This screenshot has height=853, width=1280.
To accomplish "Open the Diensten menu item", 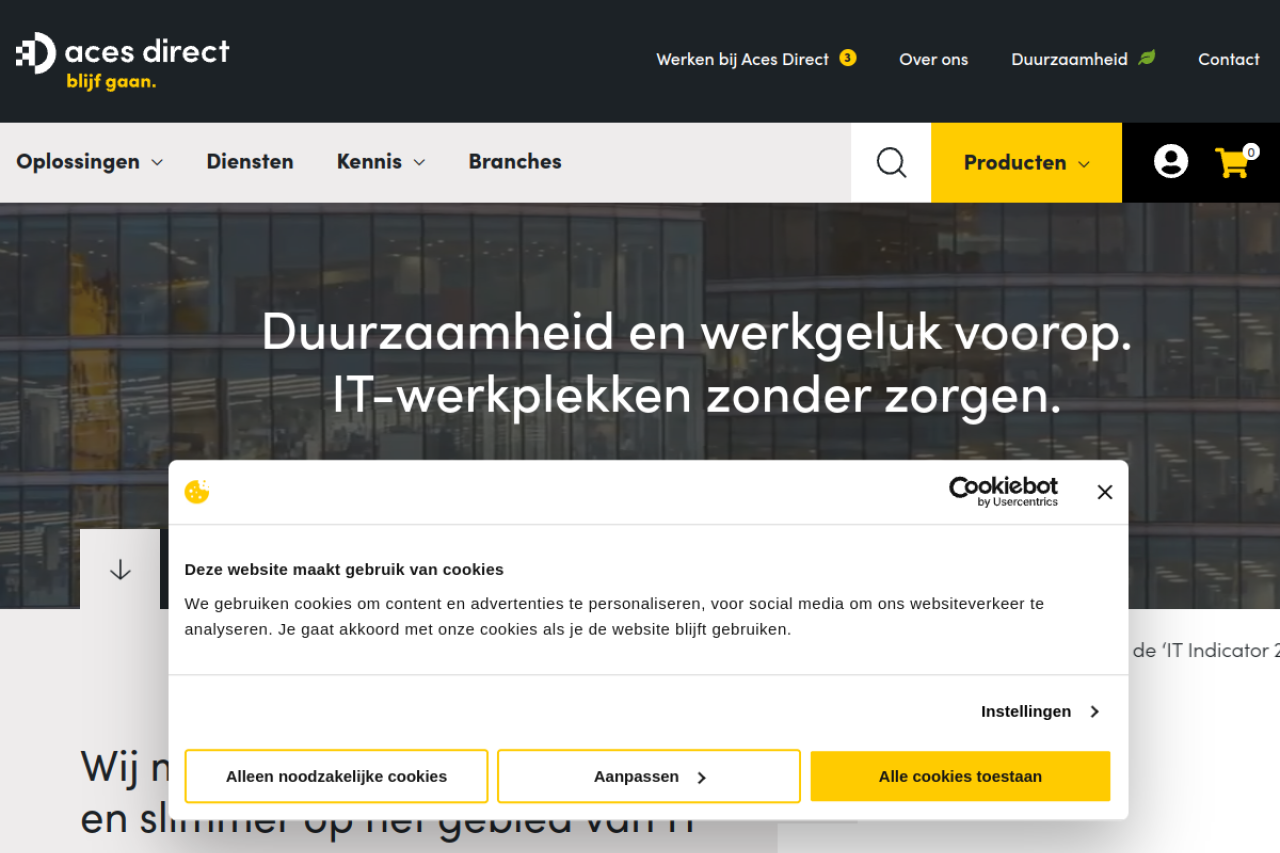I will (x=250, y=162).
